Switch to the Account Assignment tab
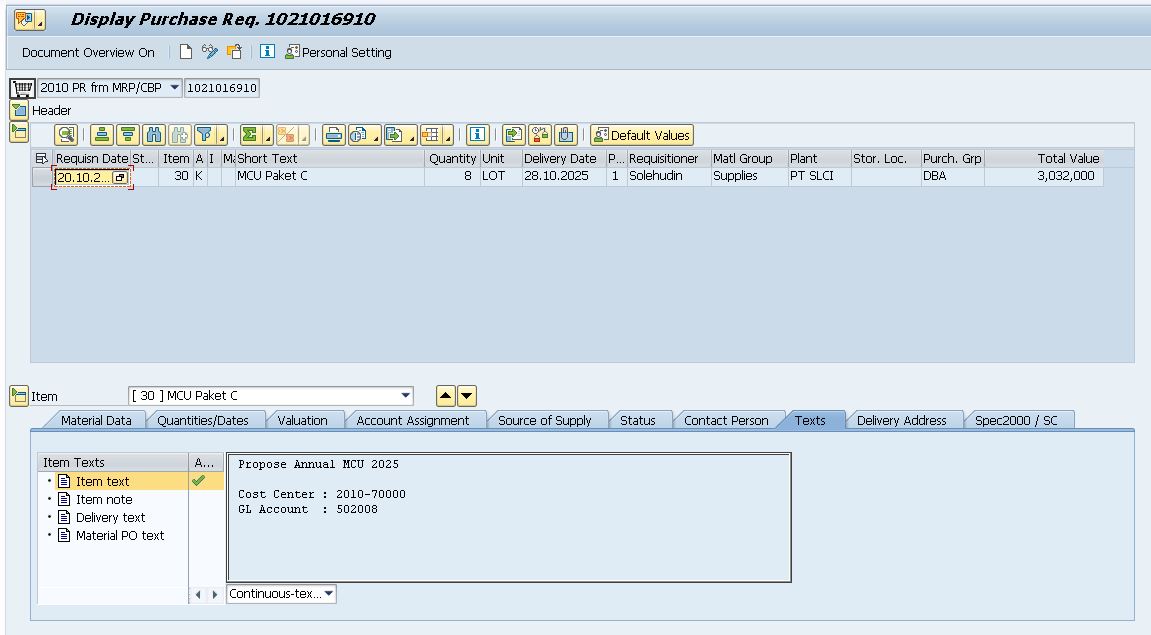1151x635 pixels. 412,420
